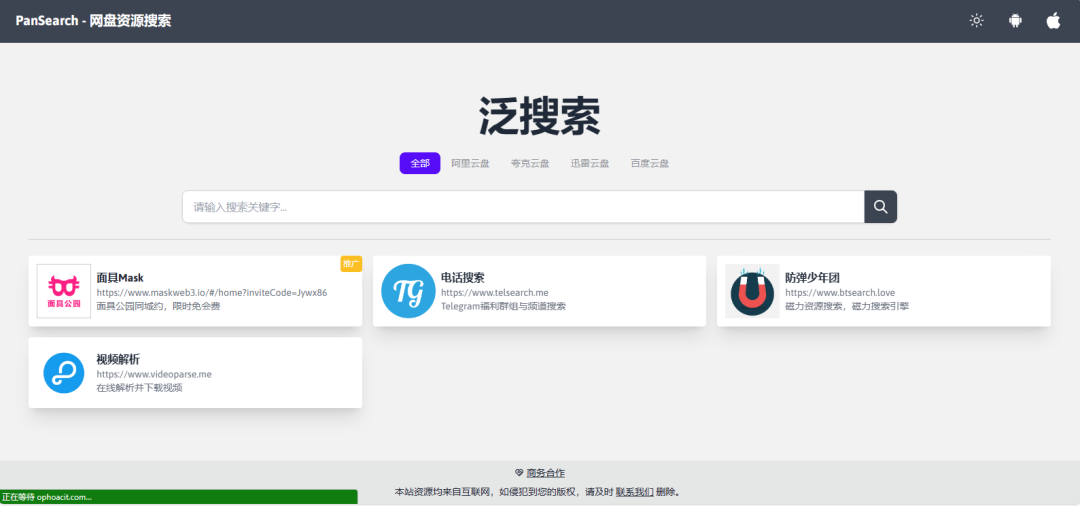Click the blue TG logo of 电话搜索
The image size is (1080, 506).
(x=408, y=291)
